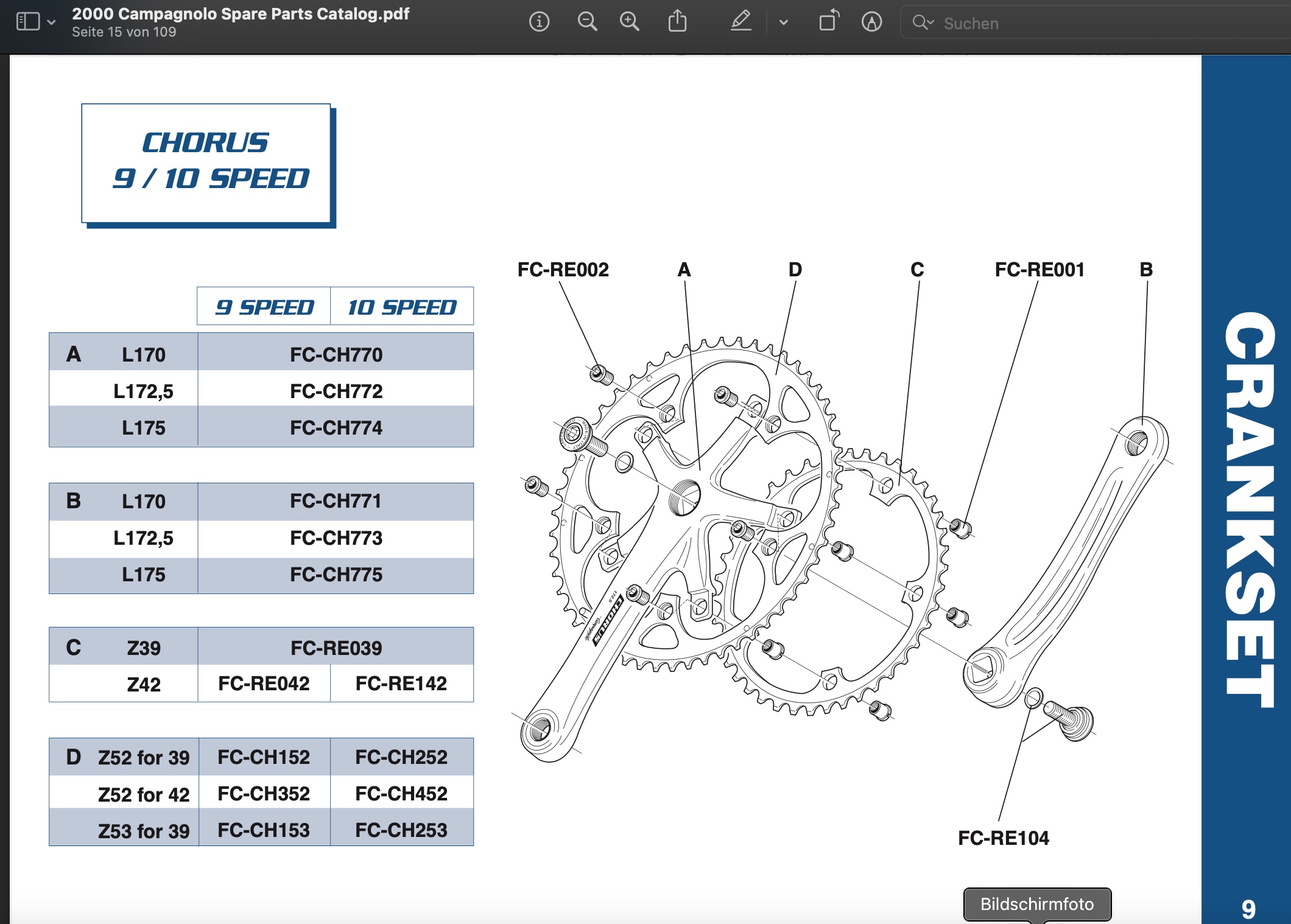Image resolution: width=1291 pixels, height=924 pixels.
Task: Open the Share menu
Action: coord(677,23)
